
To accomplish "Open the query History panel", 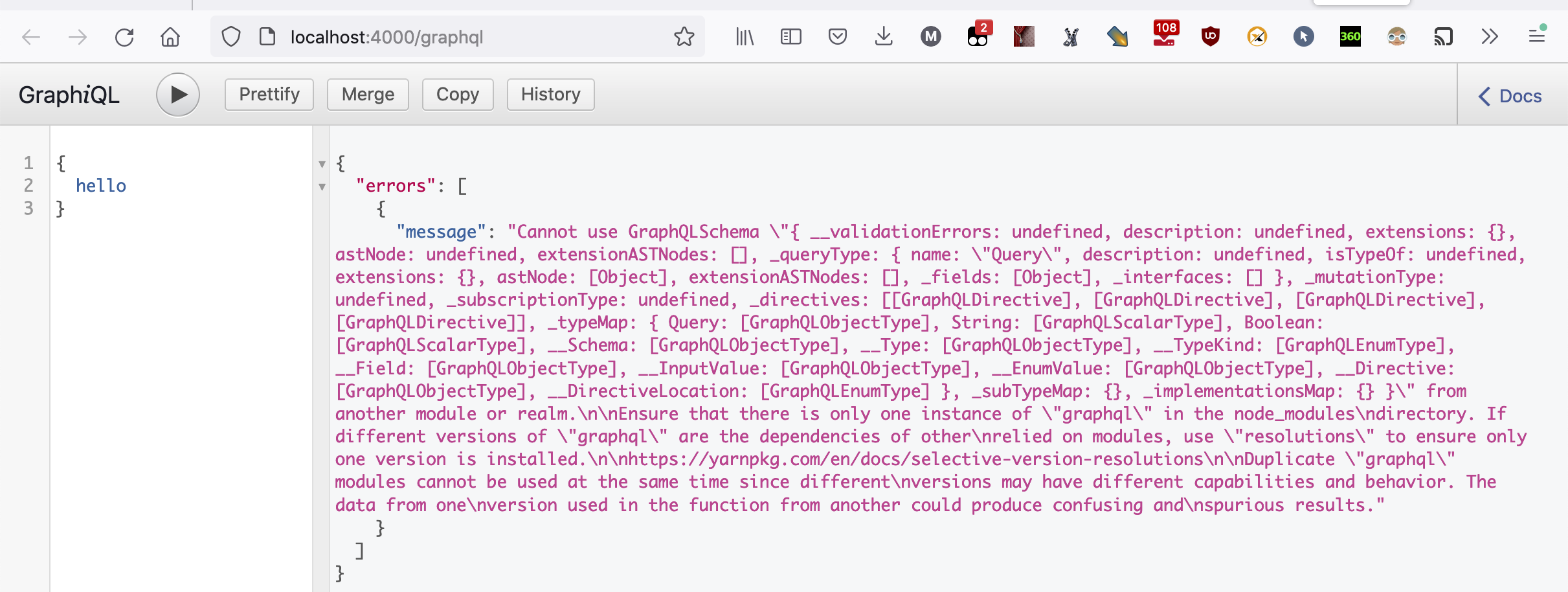I will (x=551, y=95).
